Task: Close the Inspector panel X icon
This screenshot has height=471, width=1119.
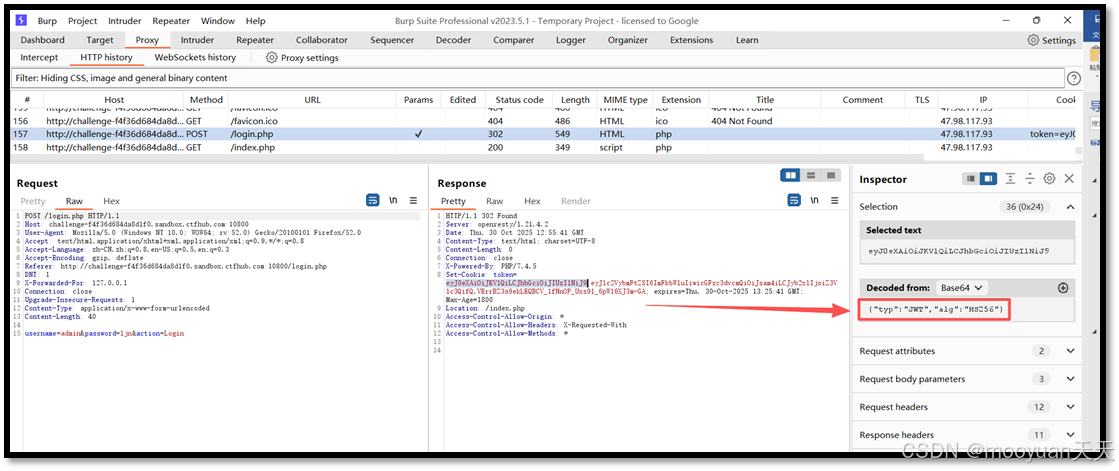Action: (1069, 178)
